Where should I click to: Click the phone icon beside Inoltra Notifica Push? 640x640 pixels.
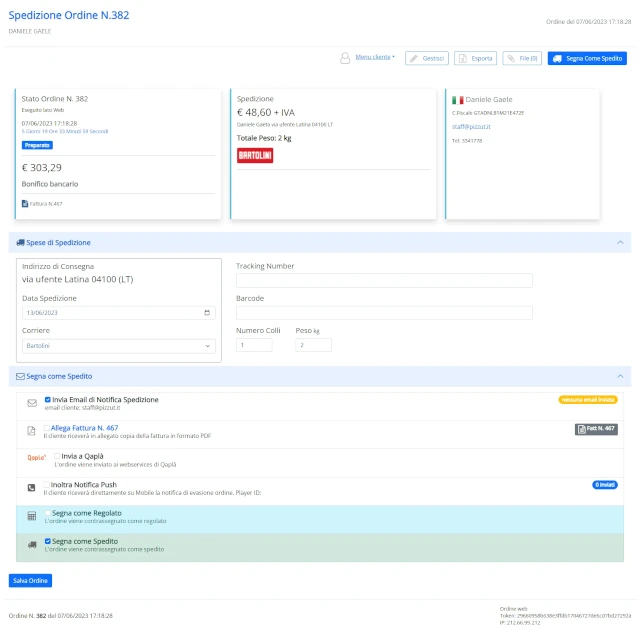point(31,488)
